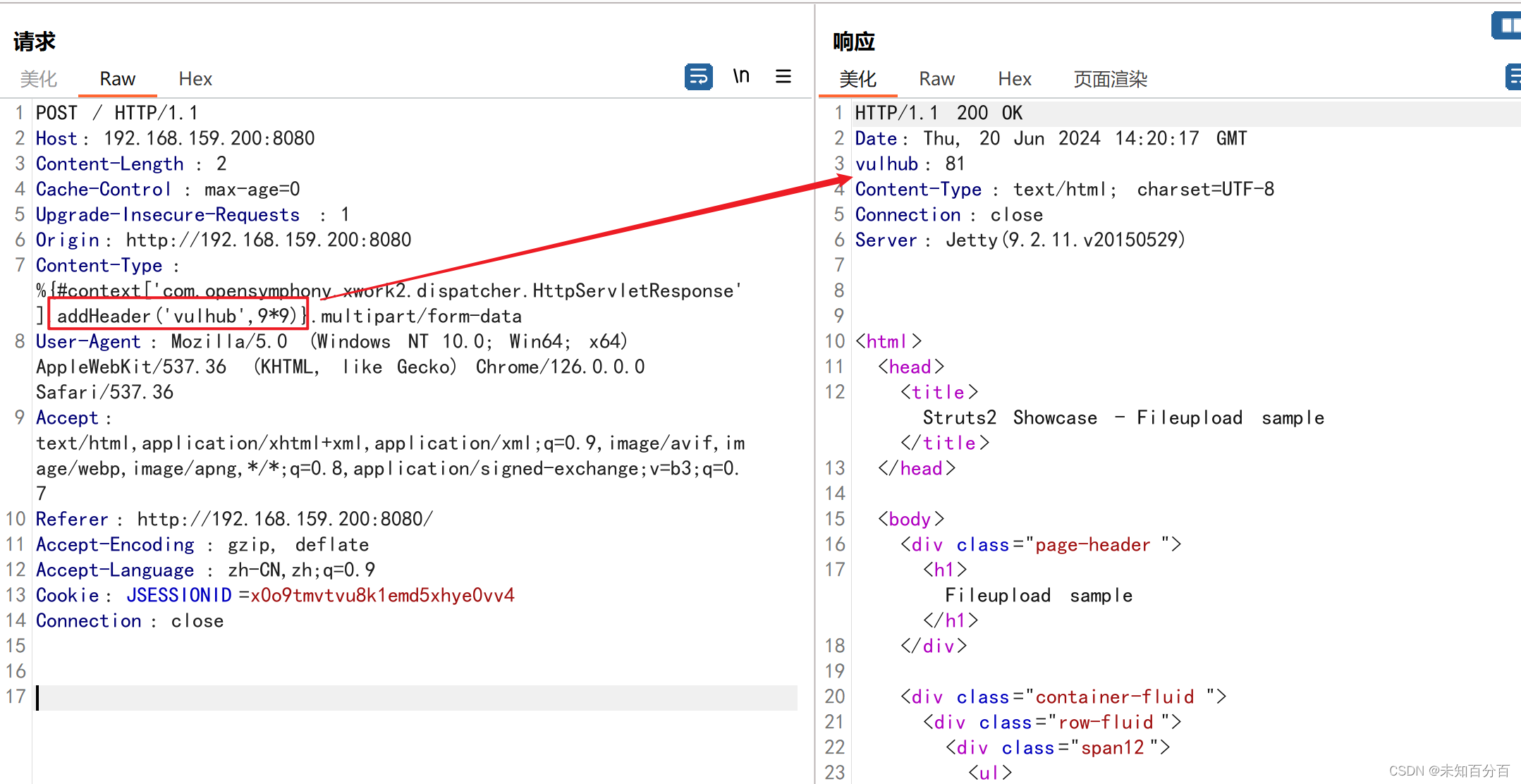Image resolution: width=1521 pixels, height=784 pixels.
Task: Click the Content-Length header in request
Action: (110, 164)
